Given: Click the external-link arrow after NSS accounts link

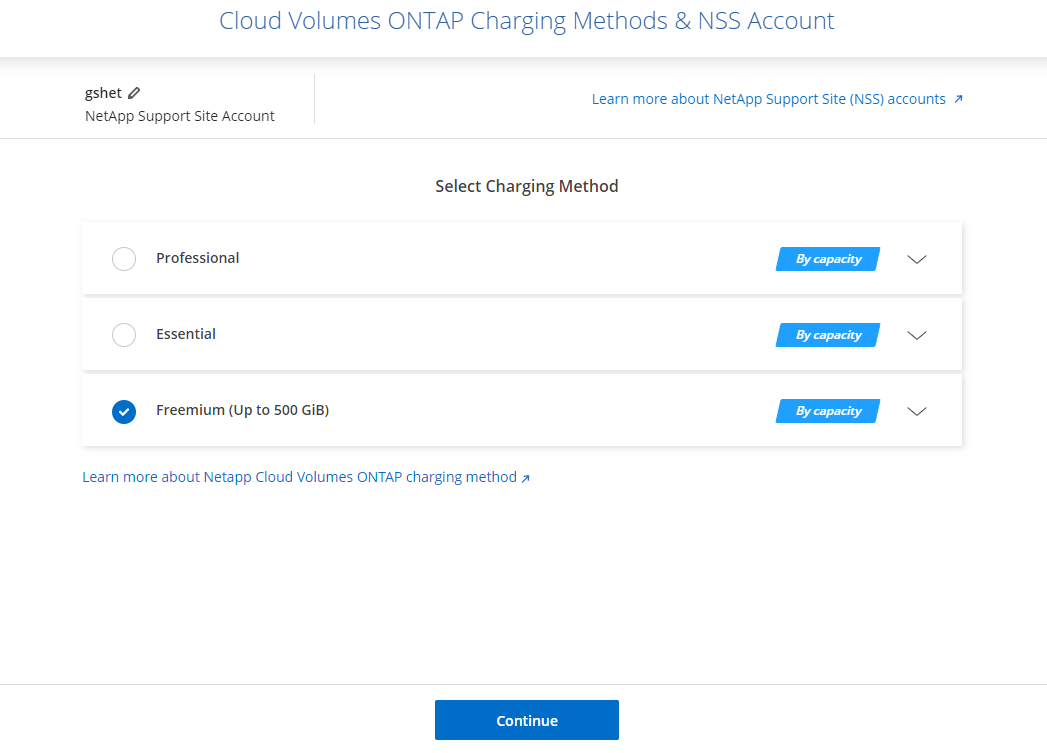Looking at the screenshot, I should click(x=958, y=99).
